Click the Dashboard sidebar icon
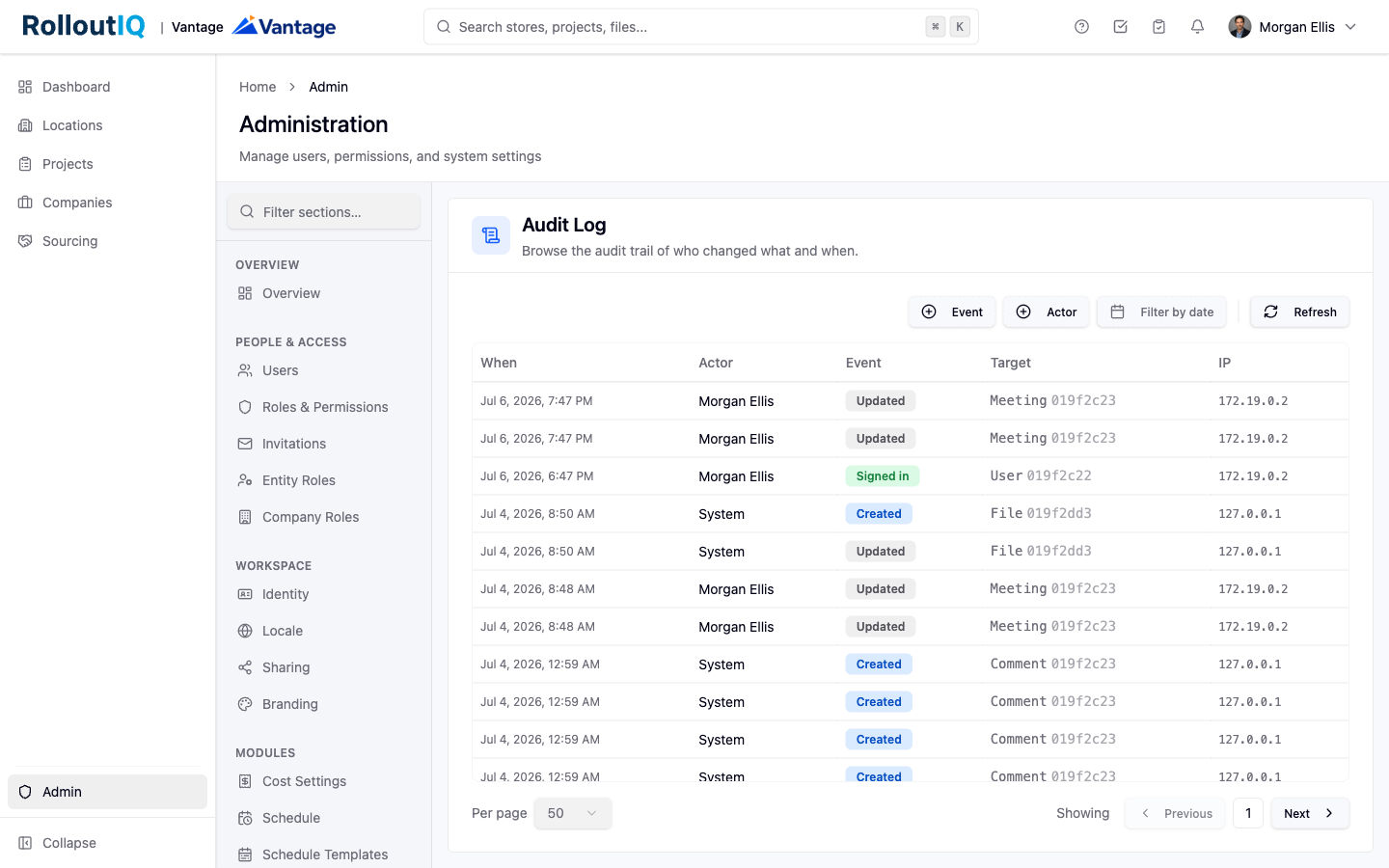Image resolution: width=1389 pixels, height=868 pixels. tap(25, 87)
